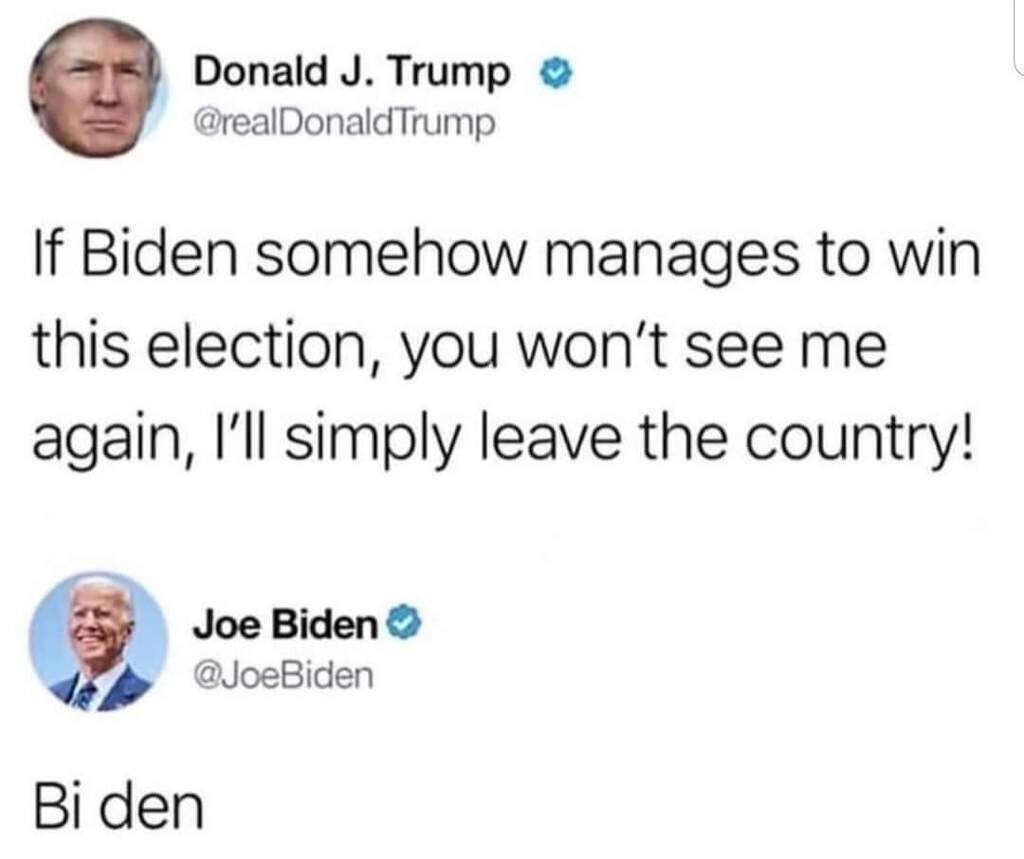This screenshot has height=859, width=1024.
Task: Grab the scroll handle in the top-right corner
Action: (1019, 36)
